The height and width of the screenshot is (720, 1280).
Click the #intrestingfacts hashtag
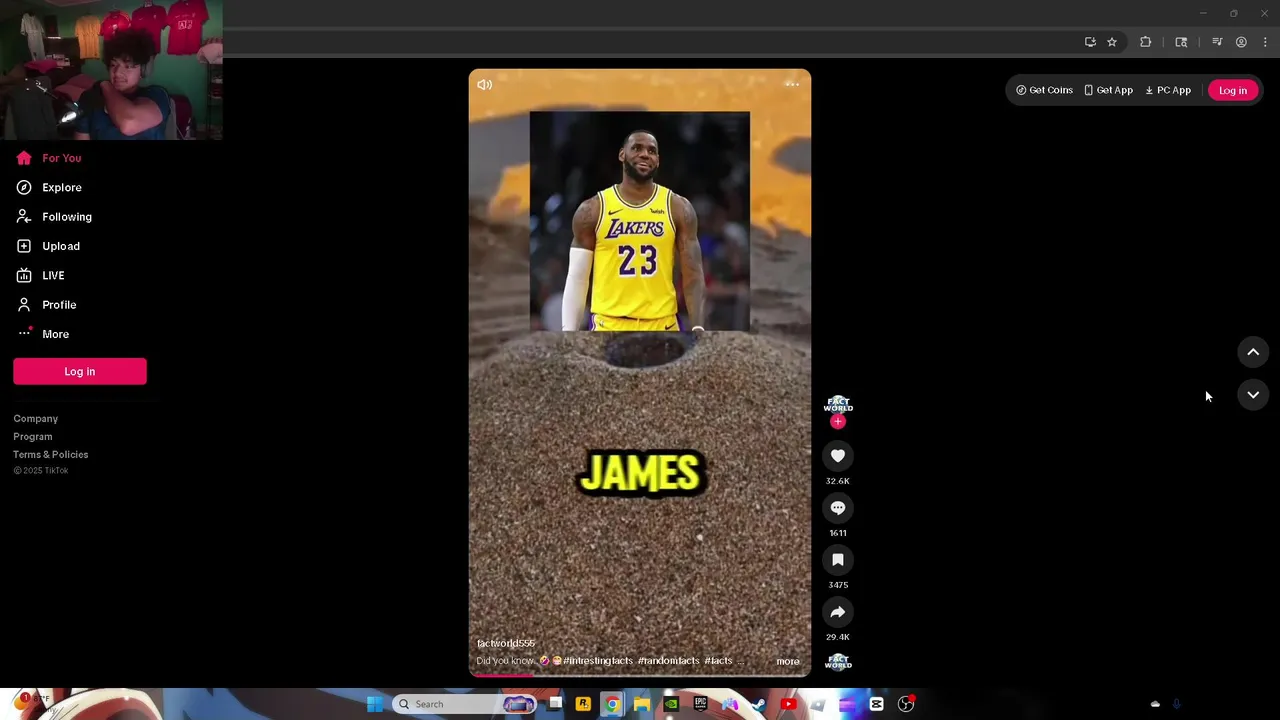[x=598, y=661]
